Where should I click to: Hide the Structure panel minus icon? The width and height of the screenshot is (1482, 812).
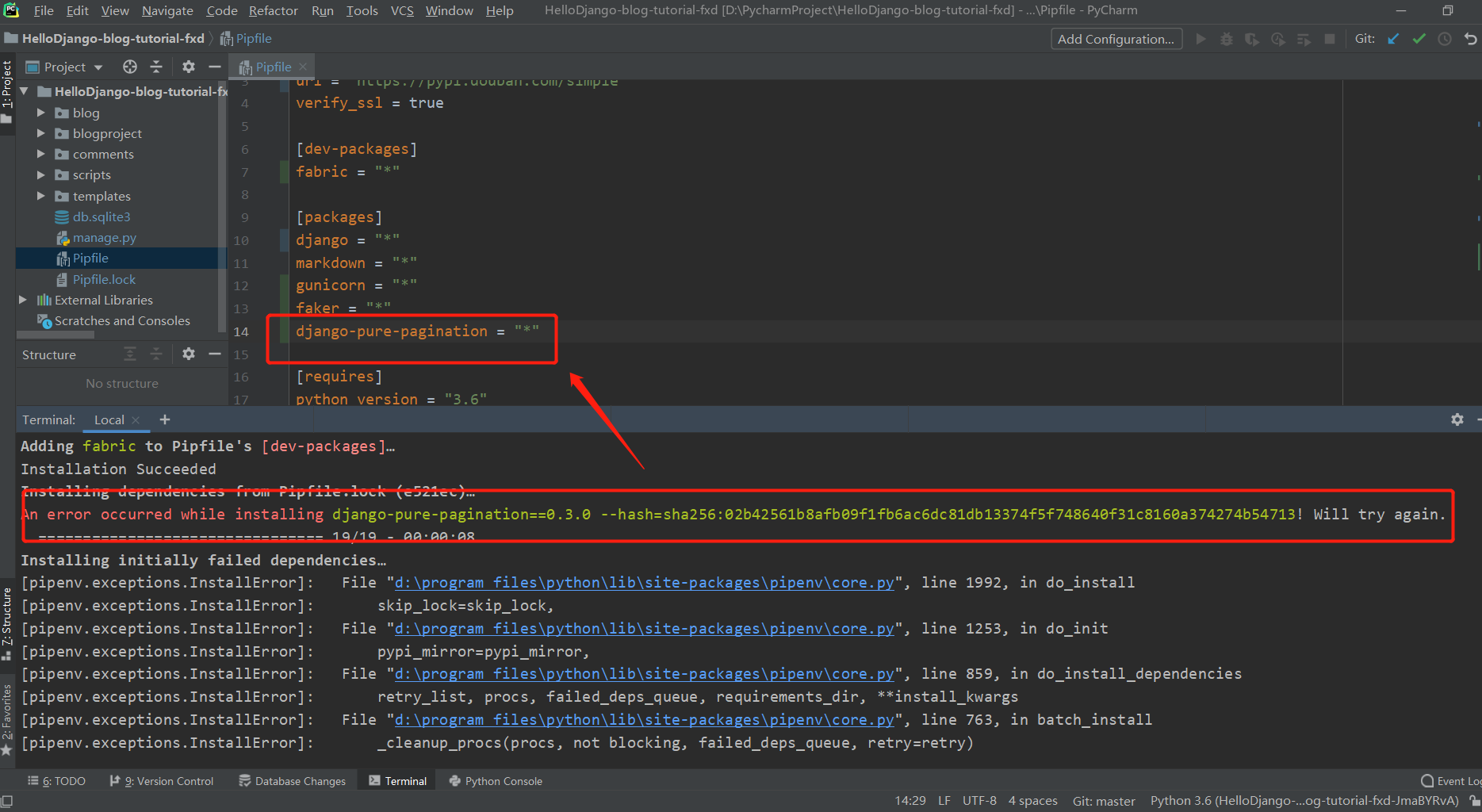pyautogui.click(x=214, y=354)
